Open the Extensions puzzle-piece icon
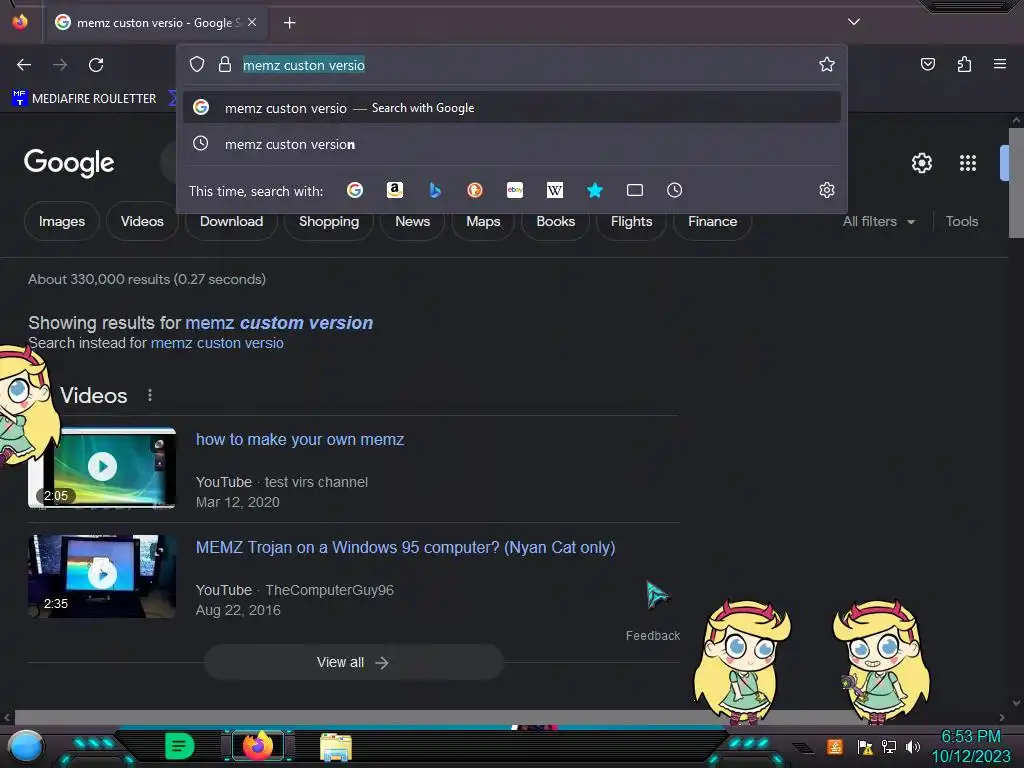Screen dimensions: 1024x768 (x=964, y=64)
